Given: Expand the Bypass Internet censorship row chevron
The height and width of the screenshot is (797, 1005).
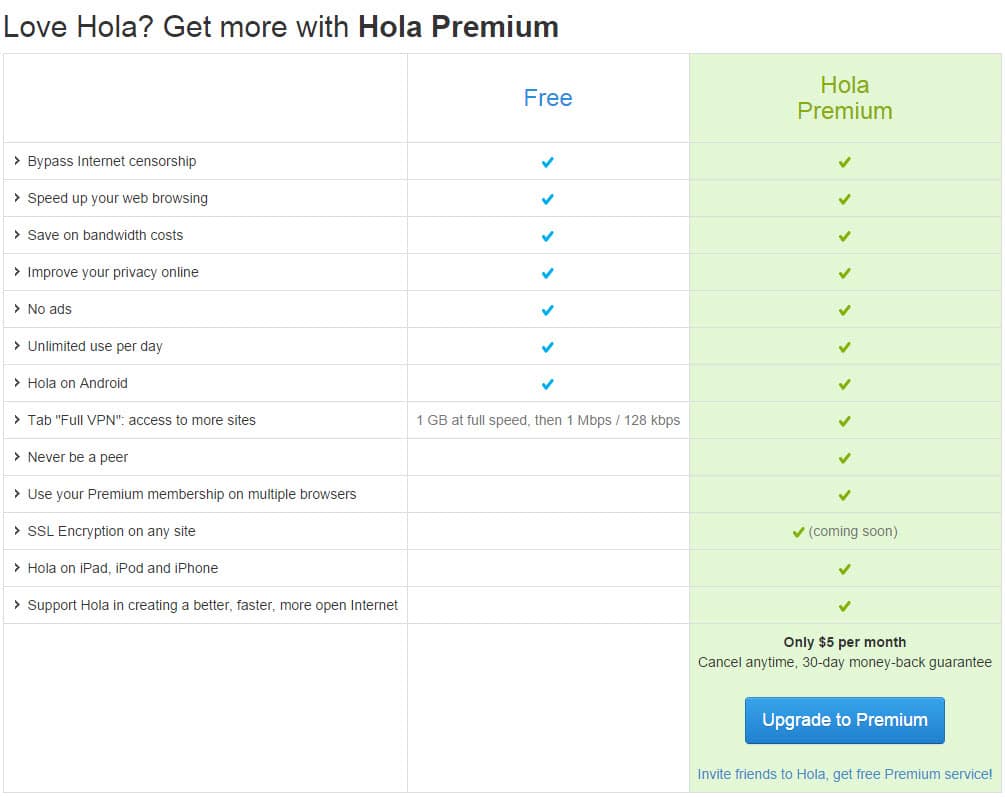Looking at the screenshot, I should pyautogui.click(x=17, y=161).
